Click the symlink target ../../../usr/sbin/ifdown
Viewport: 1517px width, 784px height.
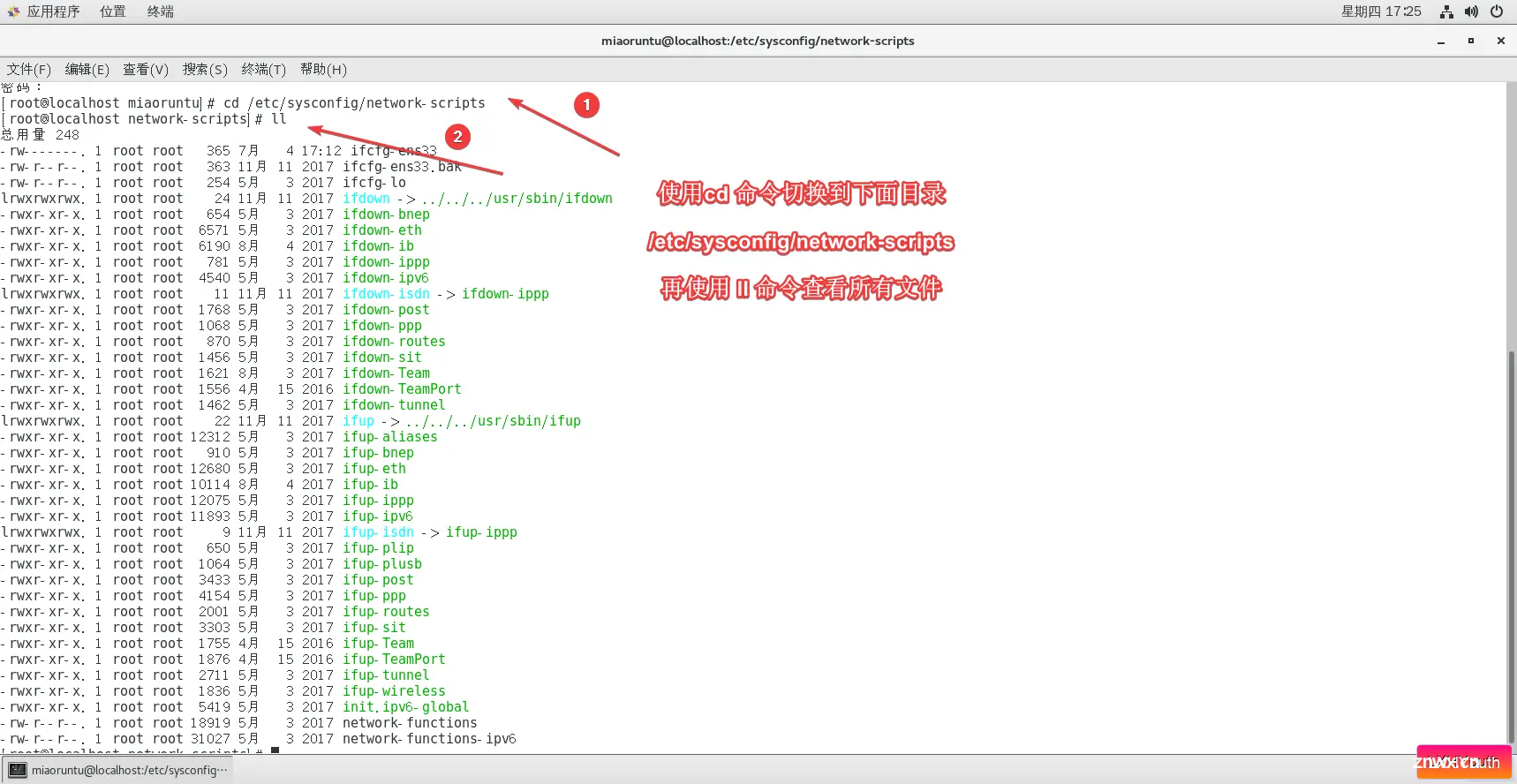click(x=517, y=199)
